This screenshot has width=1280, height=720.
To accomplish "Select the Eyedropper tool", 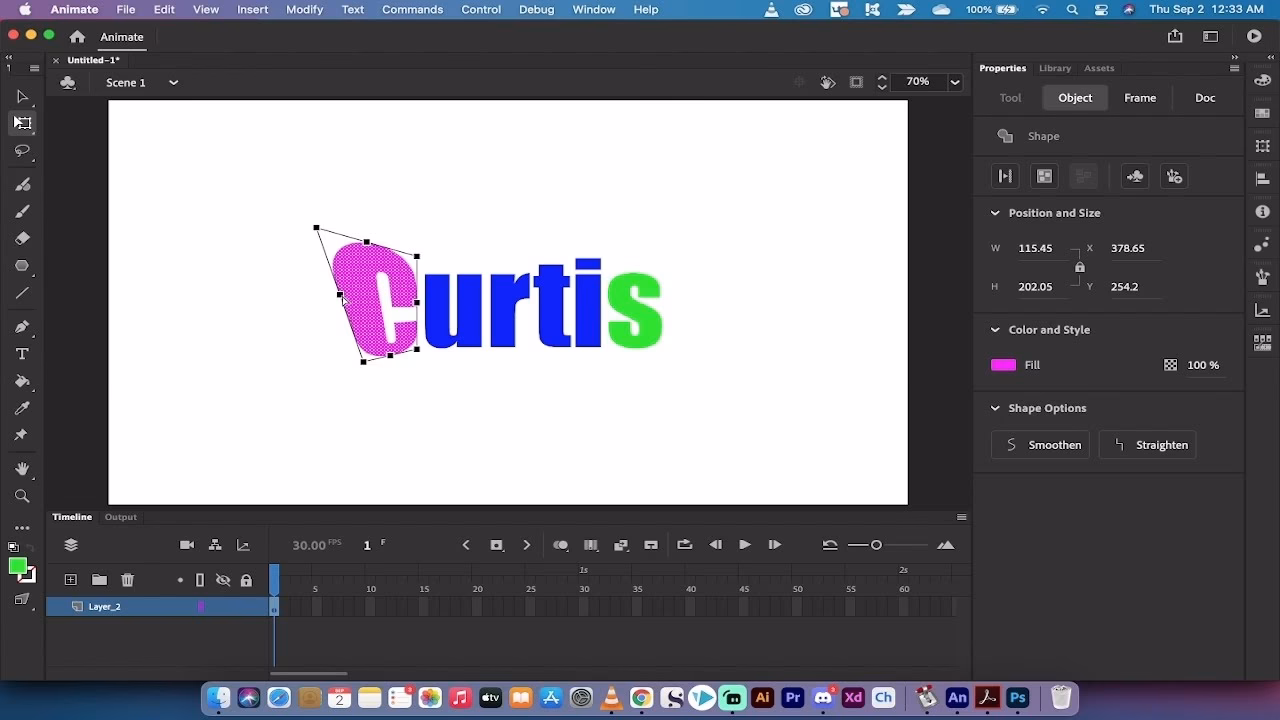I will point(22,408).
